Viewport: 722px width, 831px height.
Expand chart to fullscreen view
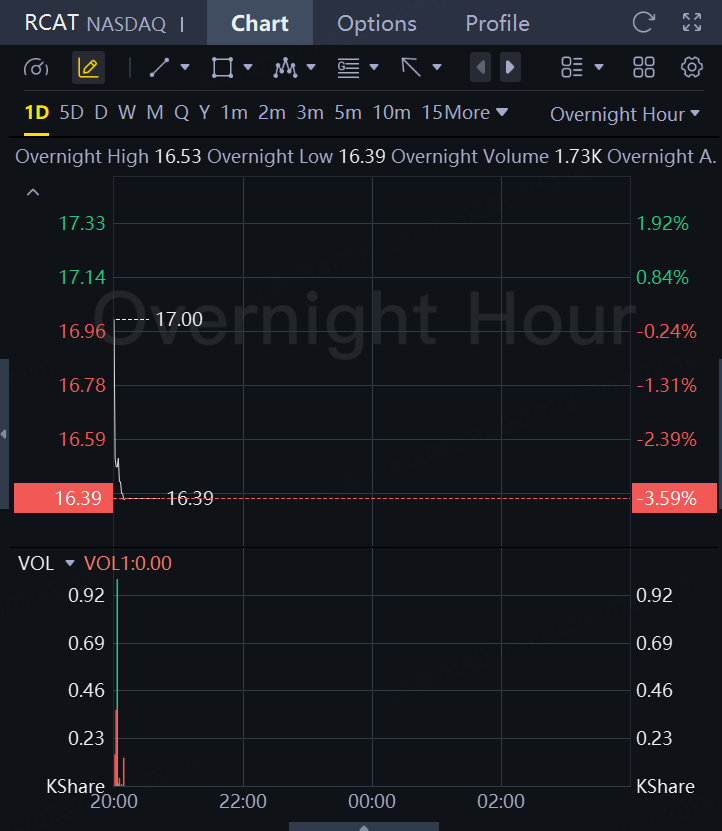tap(691, 23)
